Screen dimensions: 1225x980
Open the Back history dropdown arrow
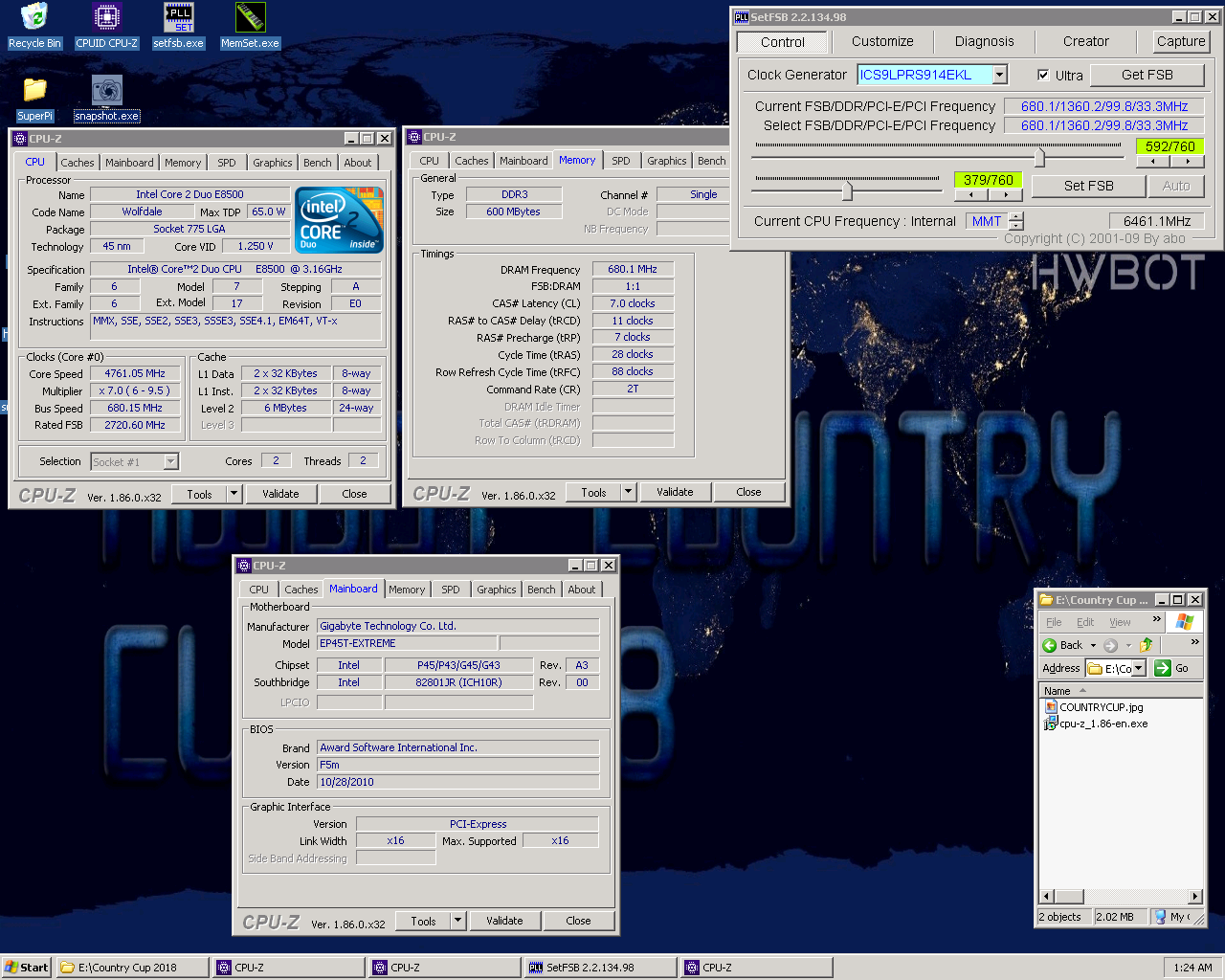click(x=1093, y=645)
